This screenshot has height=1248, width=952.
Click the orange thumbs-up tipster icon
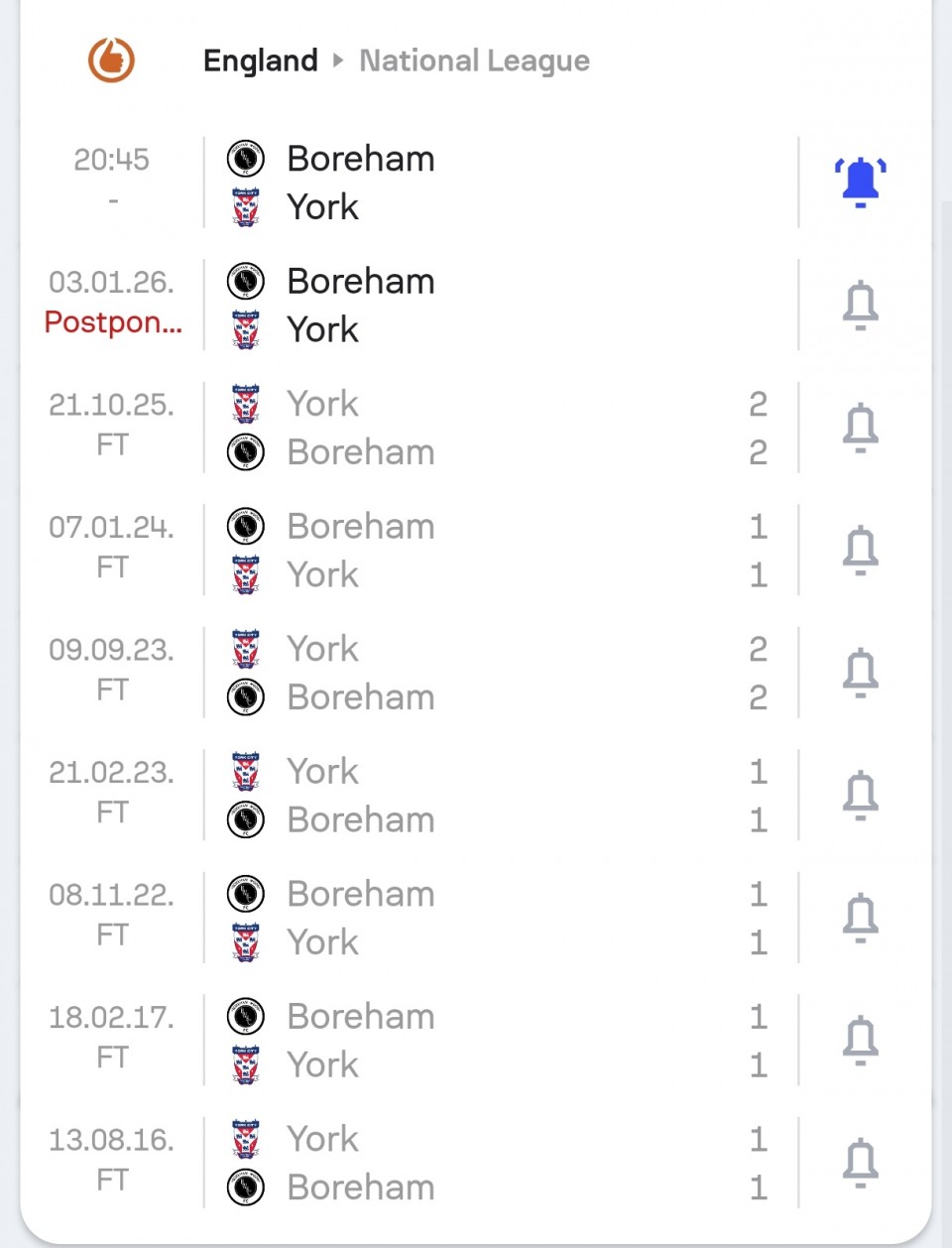point(111,60)
